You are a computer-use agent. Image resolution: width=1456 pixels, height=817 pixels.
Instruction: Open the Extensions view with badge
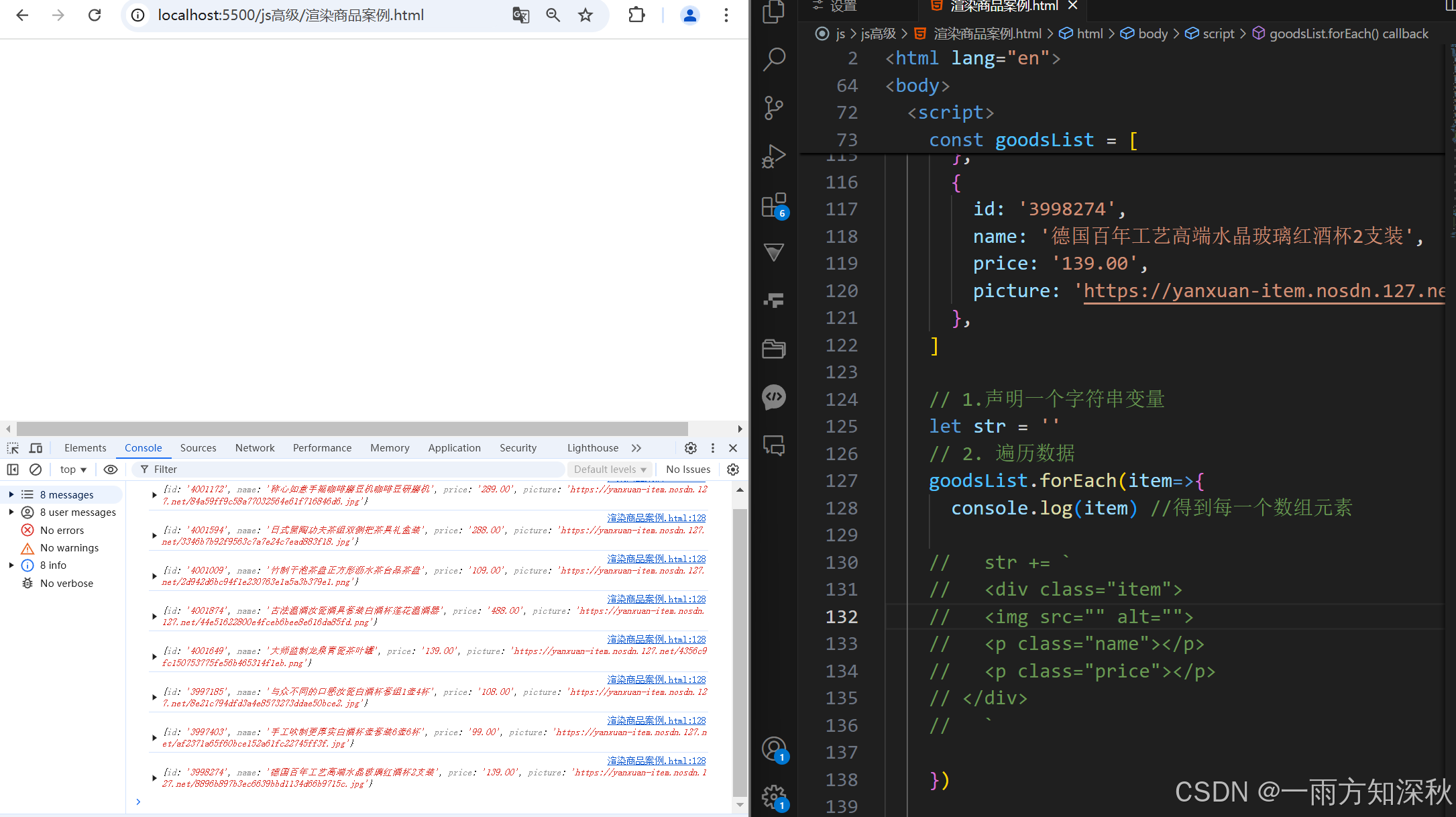coord(774,205)
